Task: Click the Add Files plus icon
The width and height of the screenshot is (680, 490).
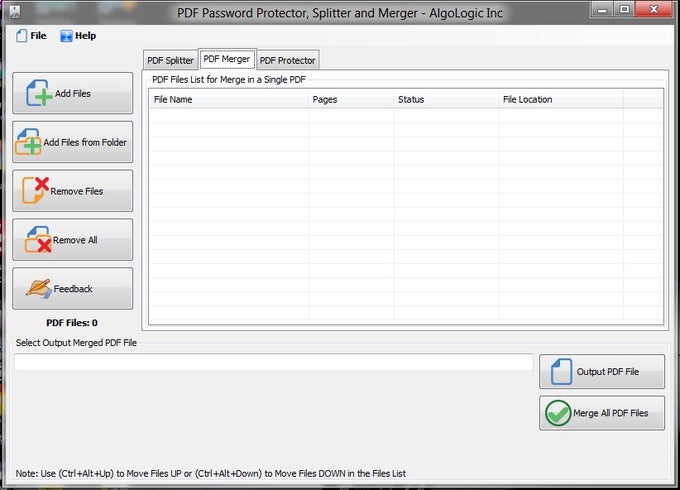Action: pyautogui.click(x=39, y=93)
